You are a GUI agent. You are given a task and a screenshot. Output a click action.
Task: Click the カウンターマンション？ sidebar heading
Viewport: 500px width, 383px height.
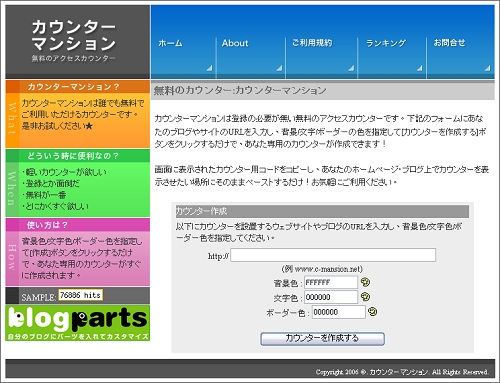click(73, 87)
